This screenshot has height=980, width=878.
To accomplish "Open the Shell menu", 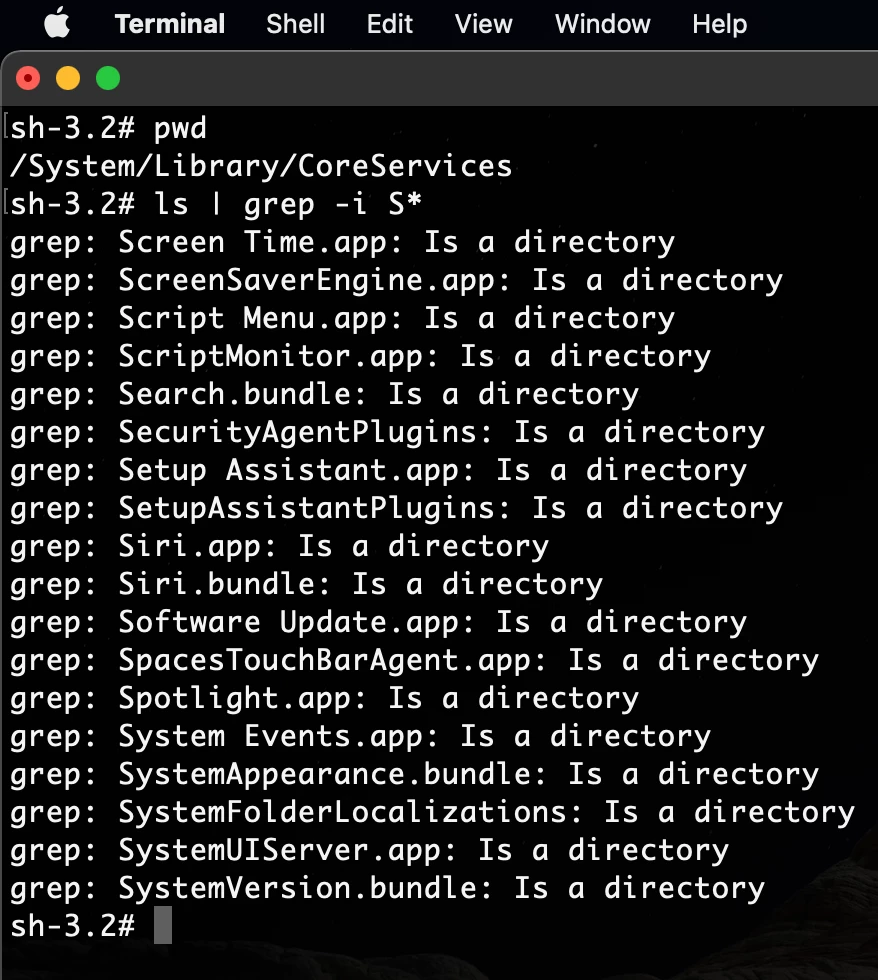I will [296, 24].
